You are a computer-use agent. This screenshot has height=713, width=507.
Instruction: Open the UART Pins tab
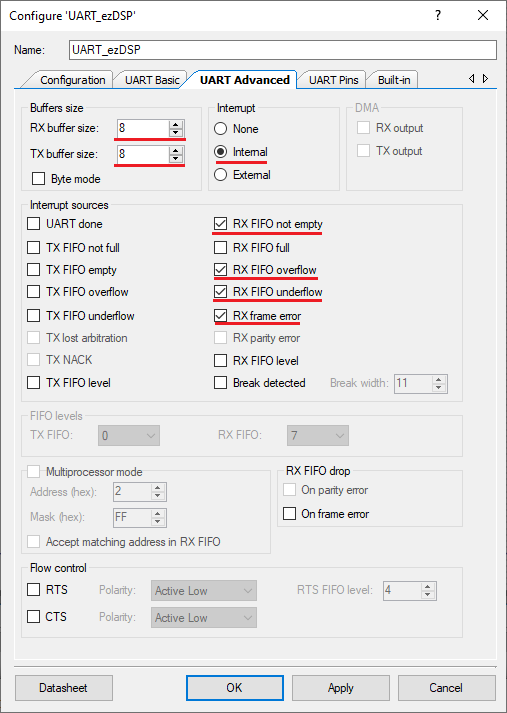333,80
